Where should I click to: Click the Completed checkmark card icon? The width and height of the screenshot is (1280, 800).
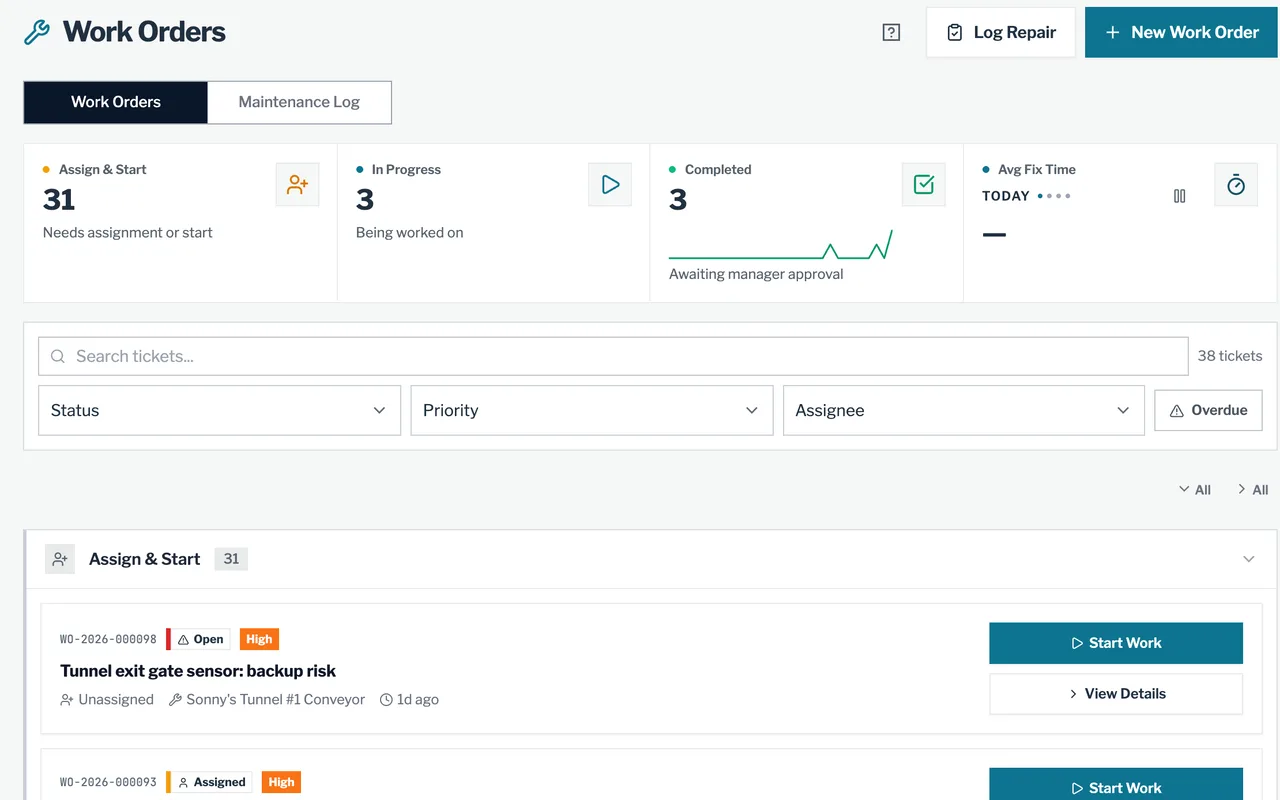(924, 185)
